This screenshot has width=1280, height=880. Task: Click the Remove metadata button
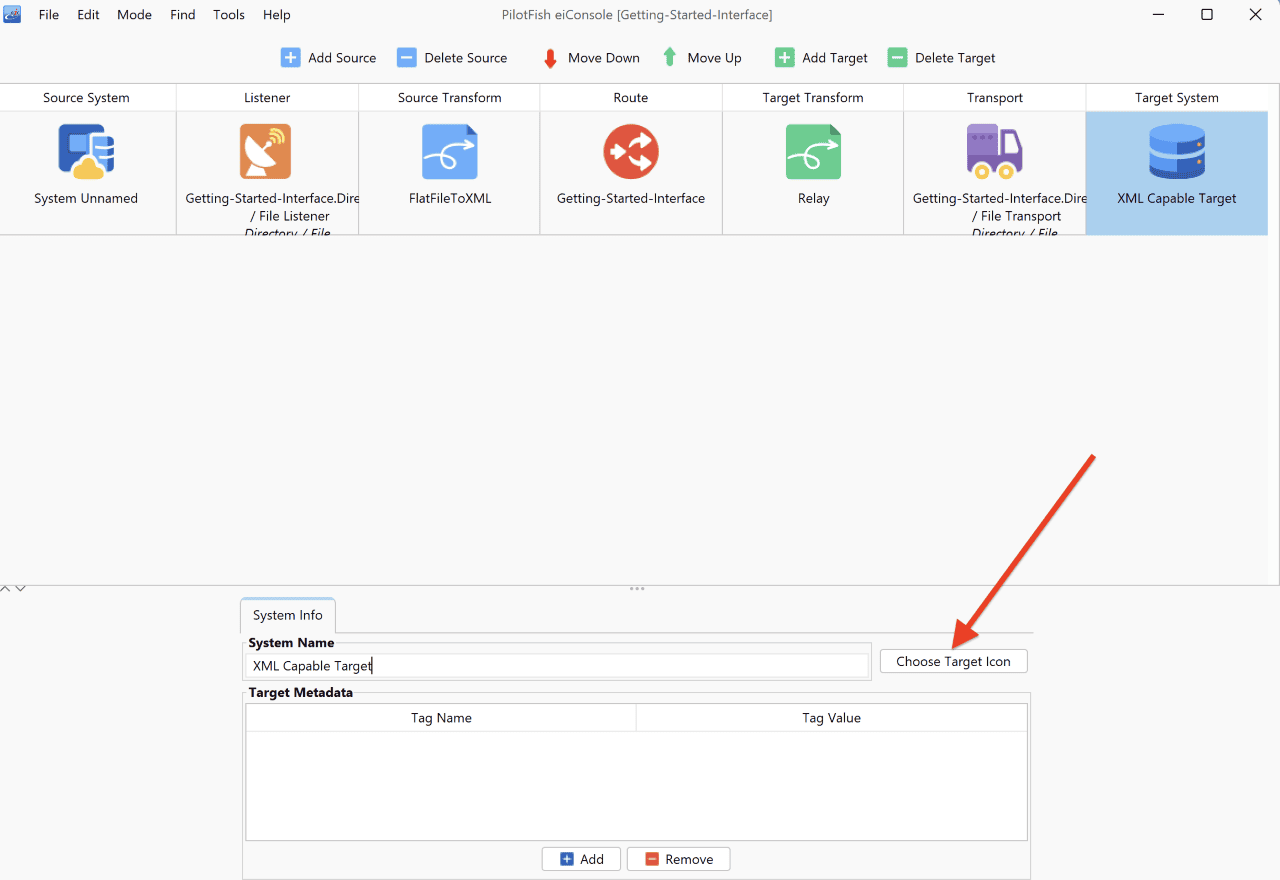pyautogui.click(x=678, y=859)
